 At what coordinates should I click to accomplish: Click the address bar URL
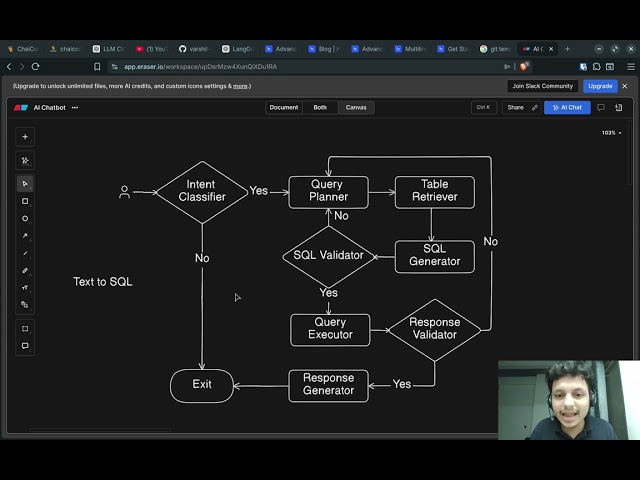tap(200, 67)
